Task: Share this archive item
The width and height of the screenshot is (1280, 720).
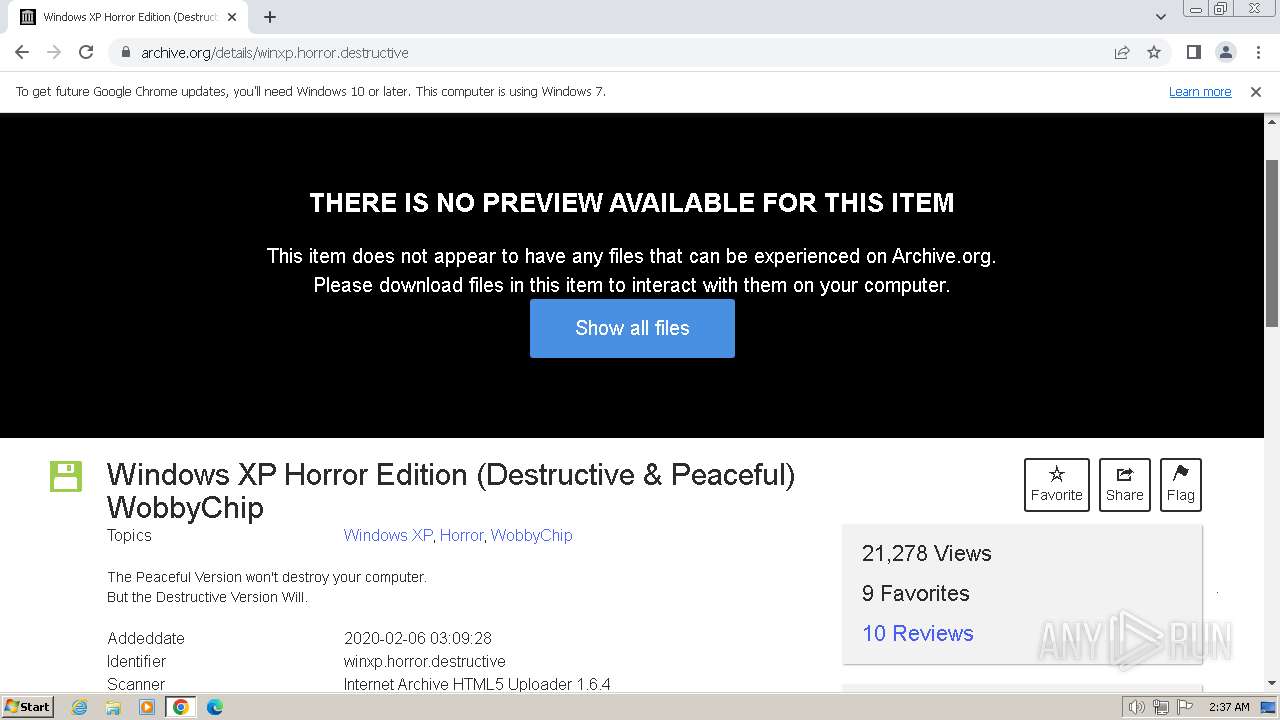Action: [x=1125, y=485]
